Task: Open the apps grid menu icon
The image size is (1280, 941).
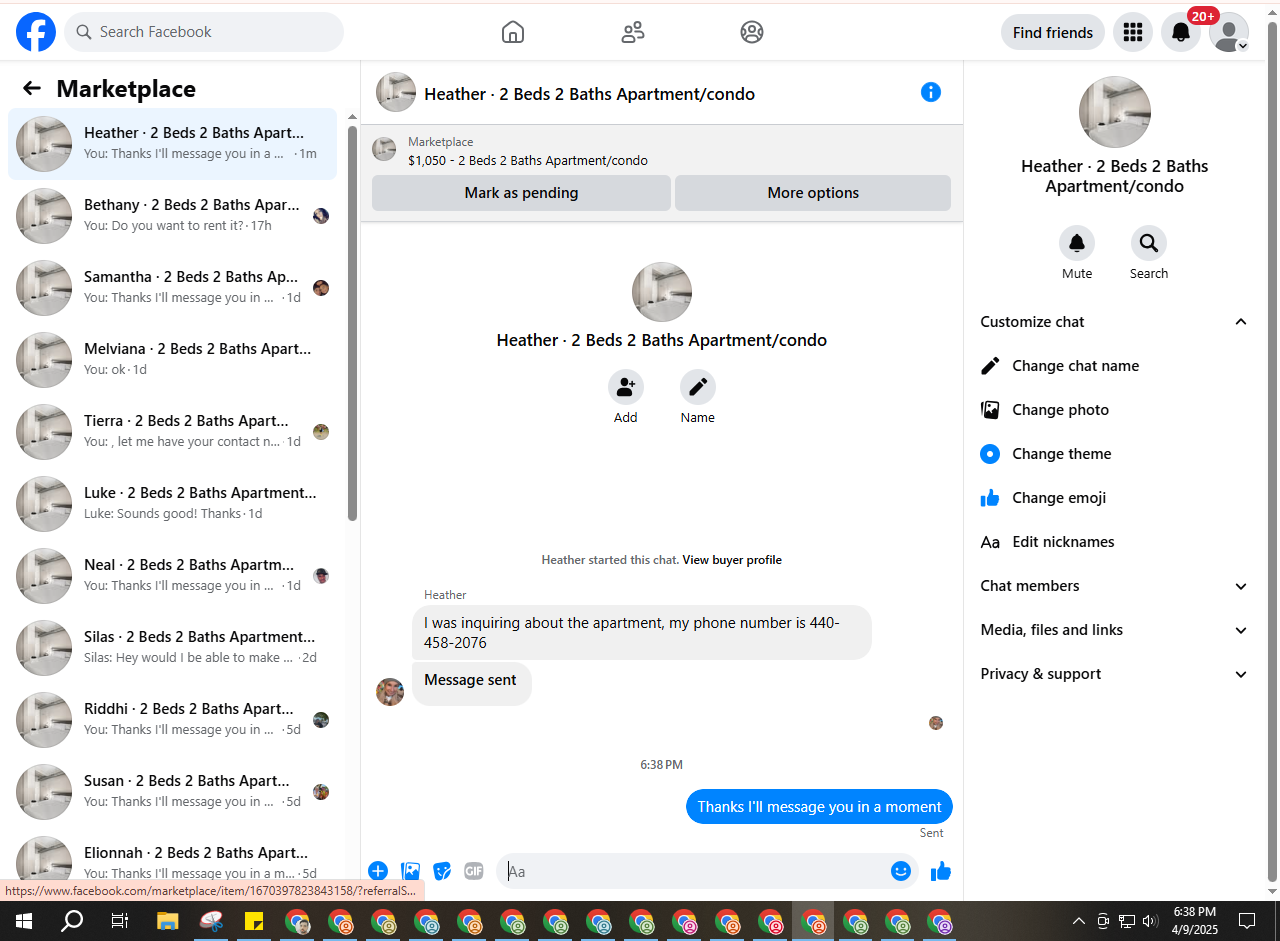Action: coord(1133,32)
